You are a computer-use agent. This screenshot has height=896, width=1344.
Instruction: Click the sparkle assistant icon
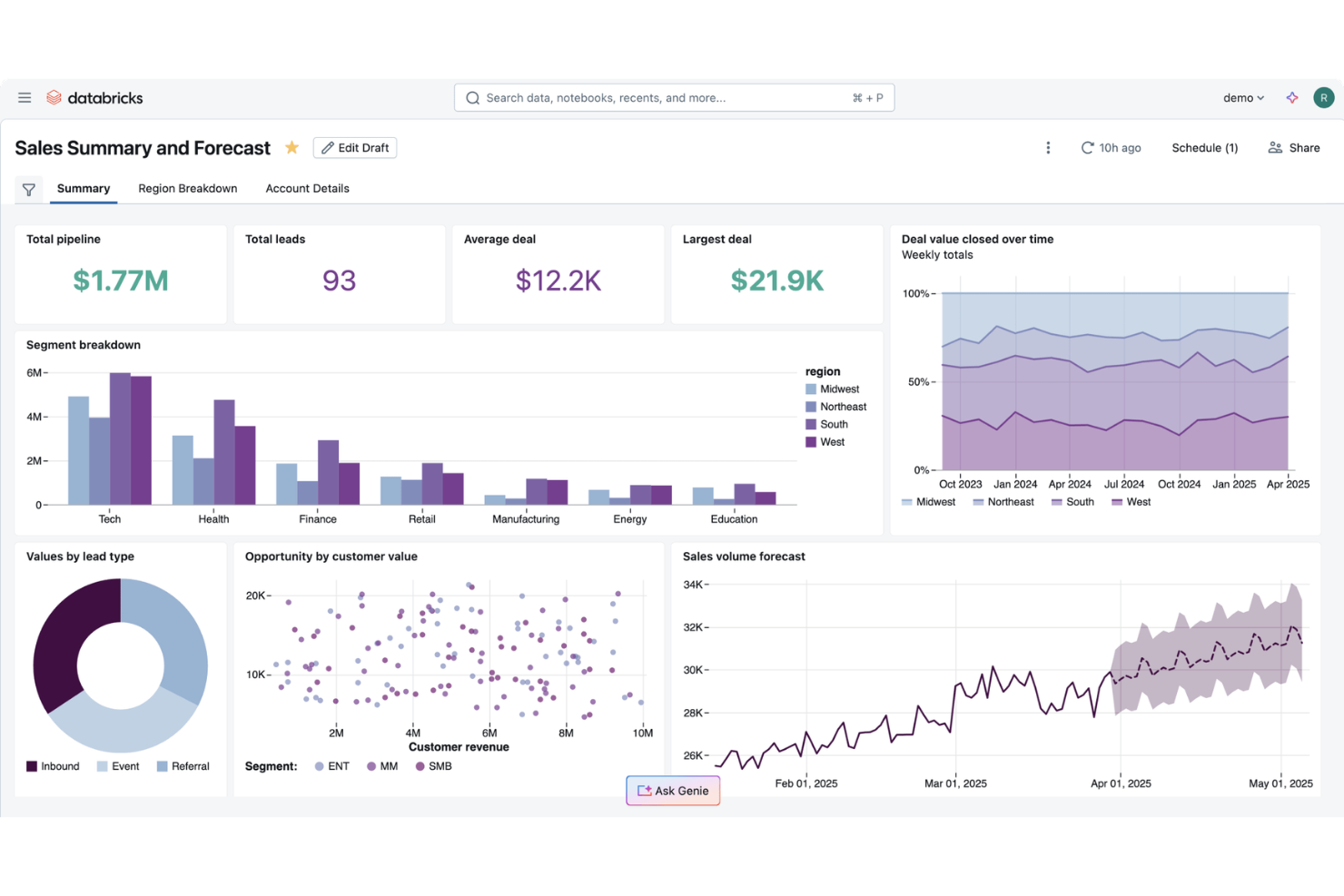tap(1292, 97)
